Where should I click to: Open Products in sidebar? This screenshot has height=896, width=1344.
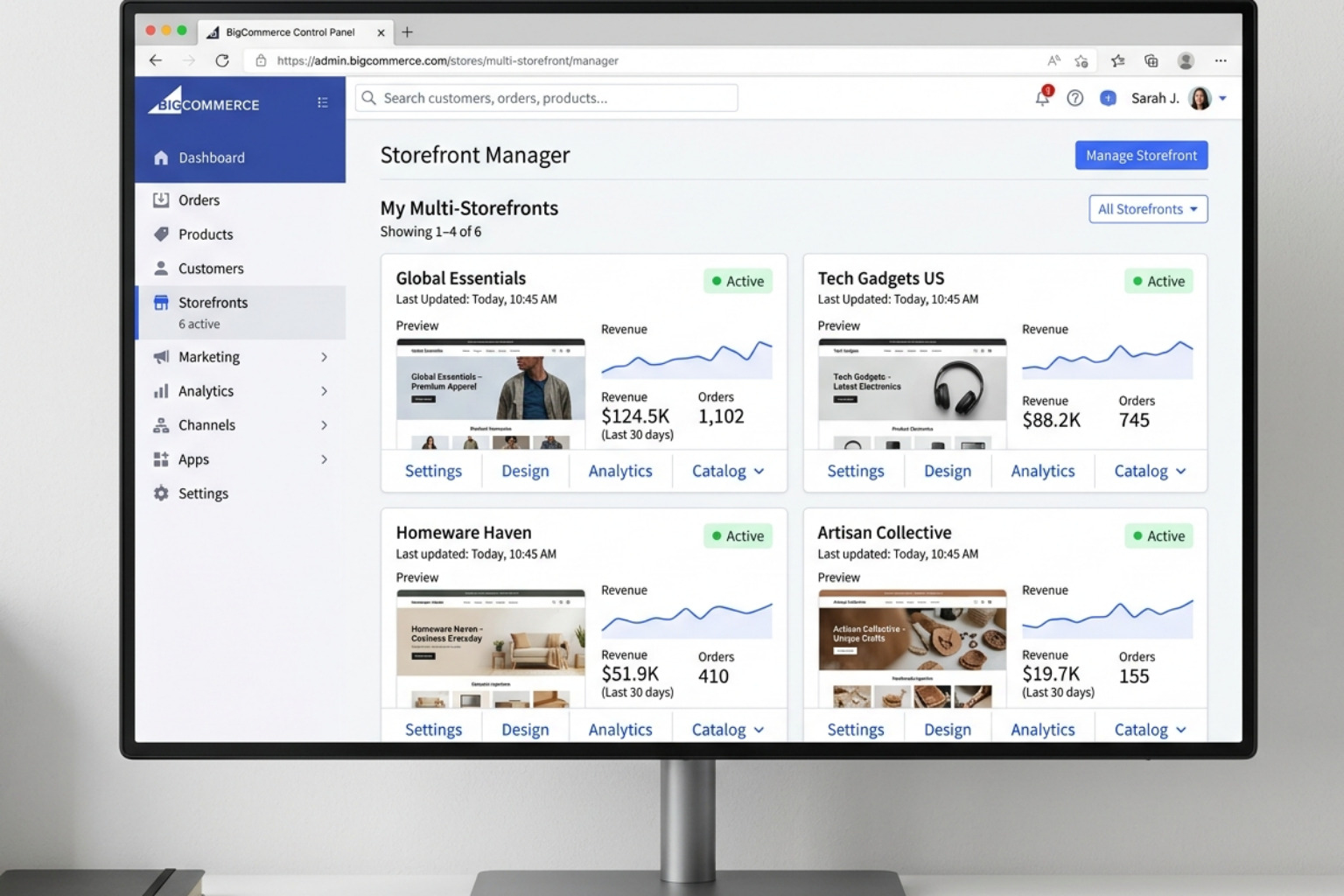pyautogui.click(x=241, y=234)
